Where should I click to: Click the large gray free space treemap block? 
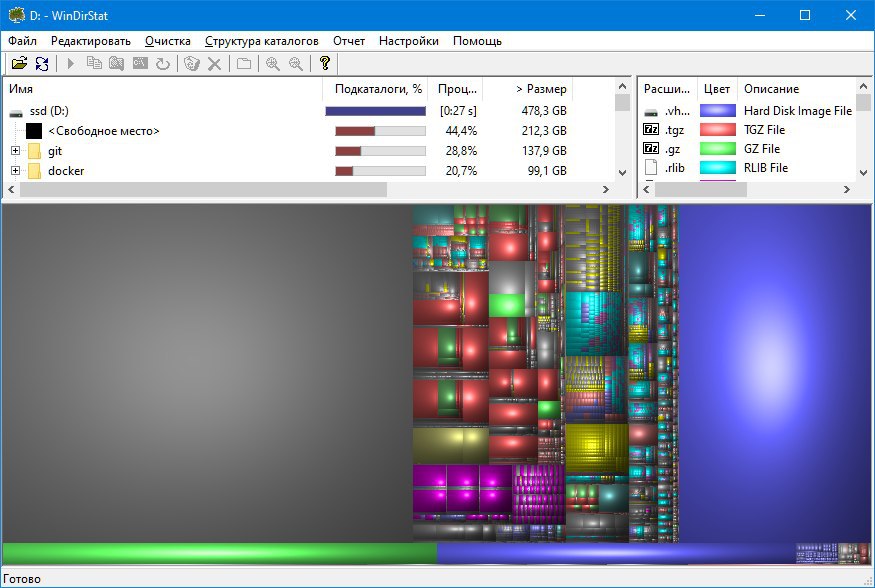tap(207, 373)
